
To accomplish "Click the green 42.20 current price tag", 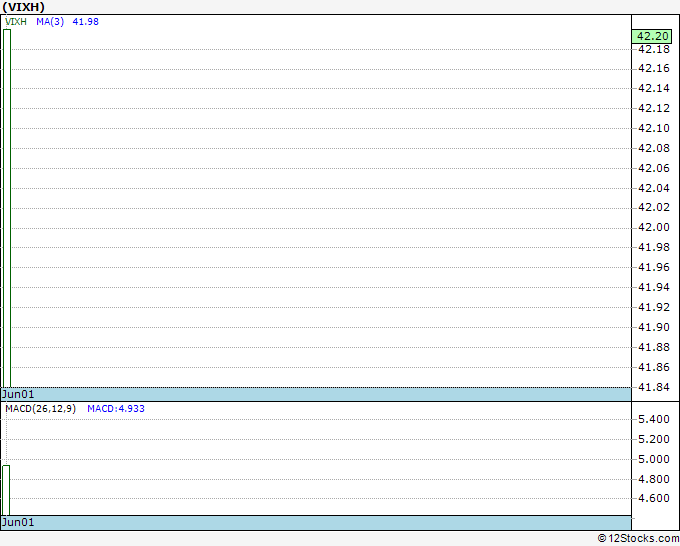I will click(653, 36).
